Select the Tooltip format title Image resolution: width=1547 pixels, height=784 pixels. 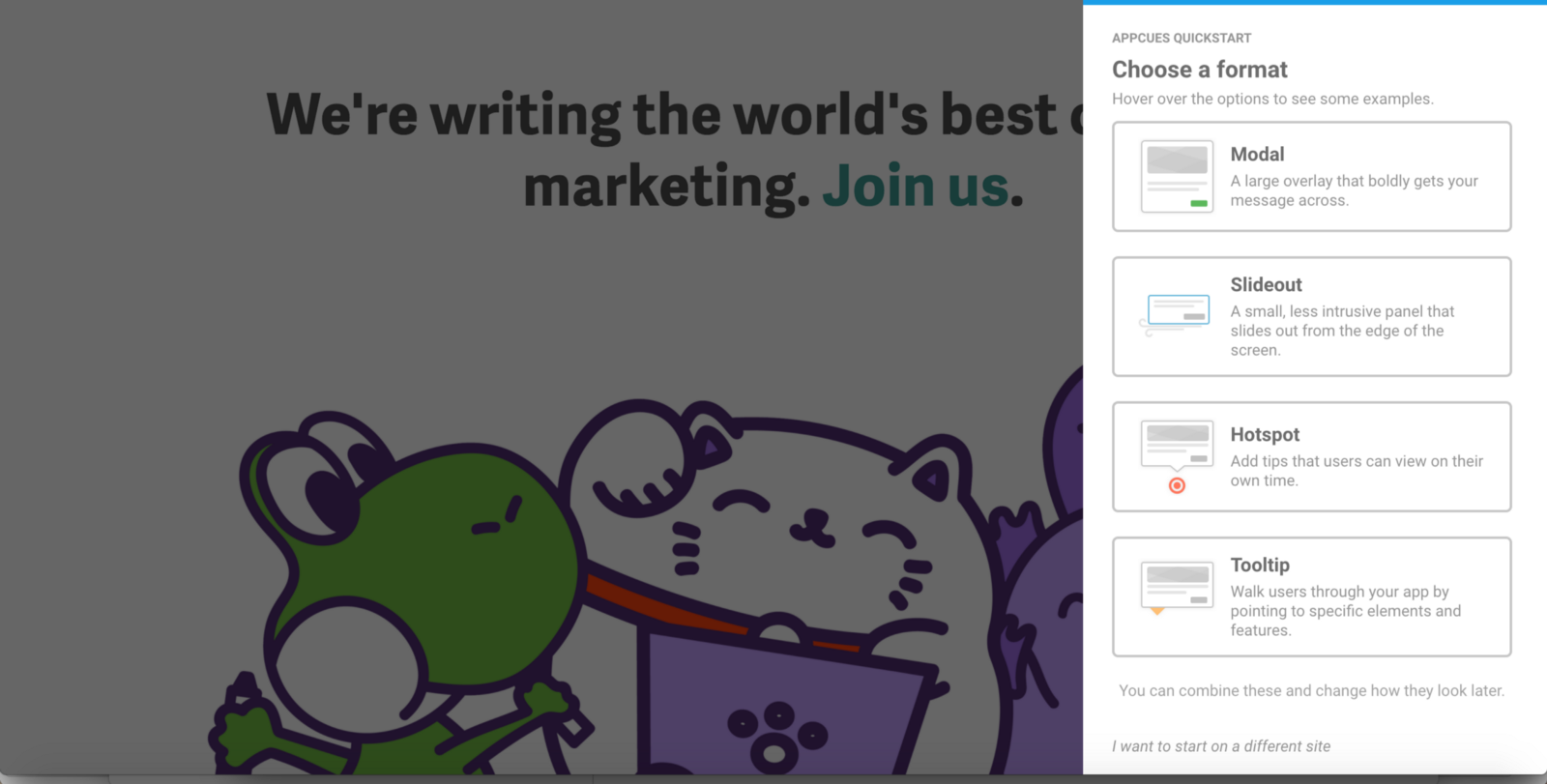pos(1260,566)
